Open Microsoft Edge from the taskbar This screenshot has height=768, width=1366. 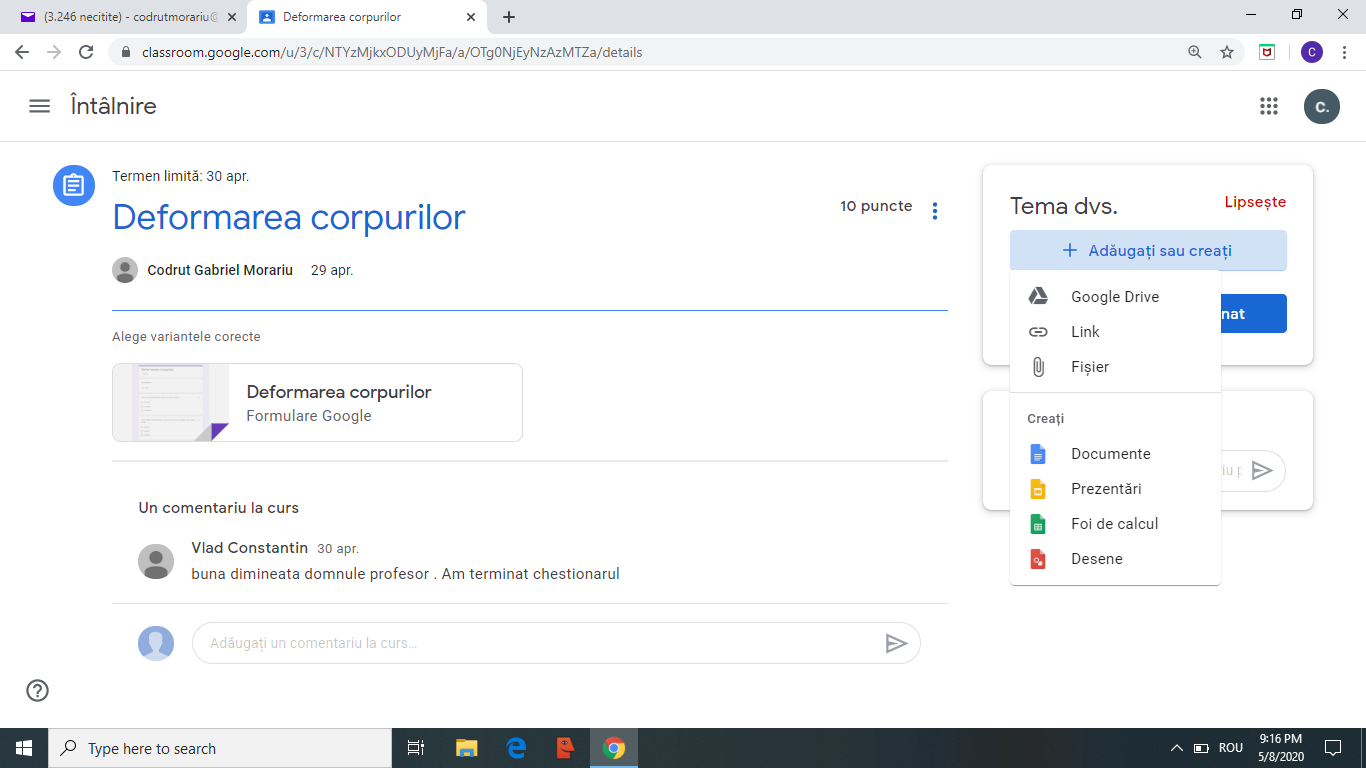point(516,748)
